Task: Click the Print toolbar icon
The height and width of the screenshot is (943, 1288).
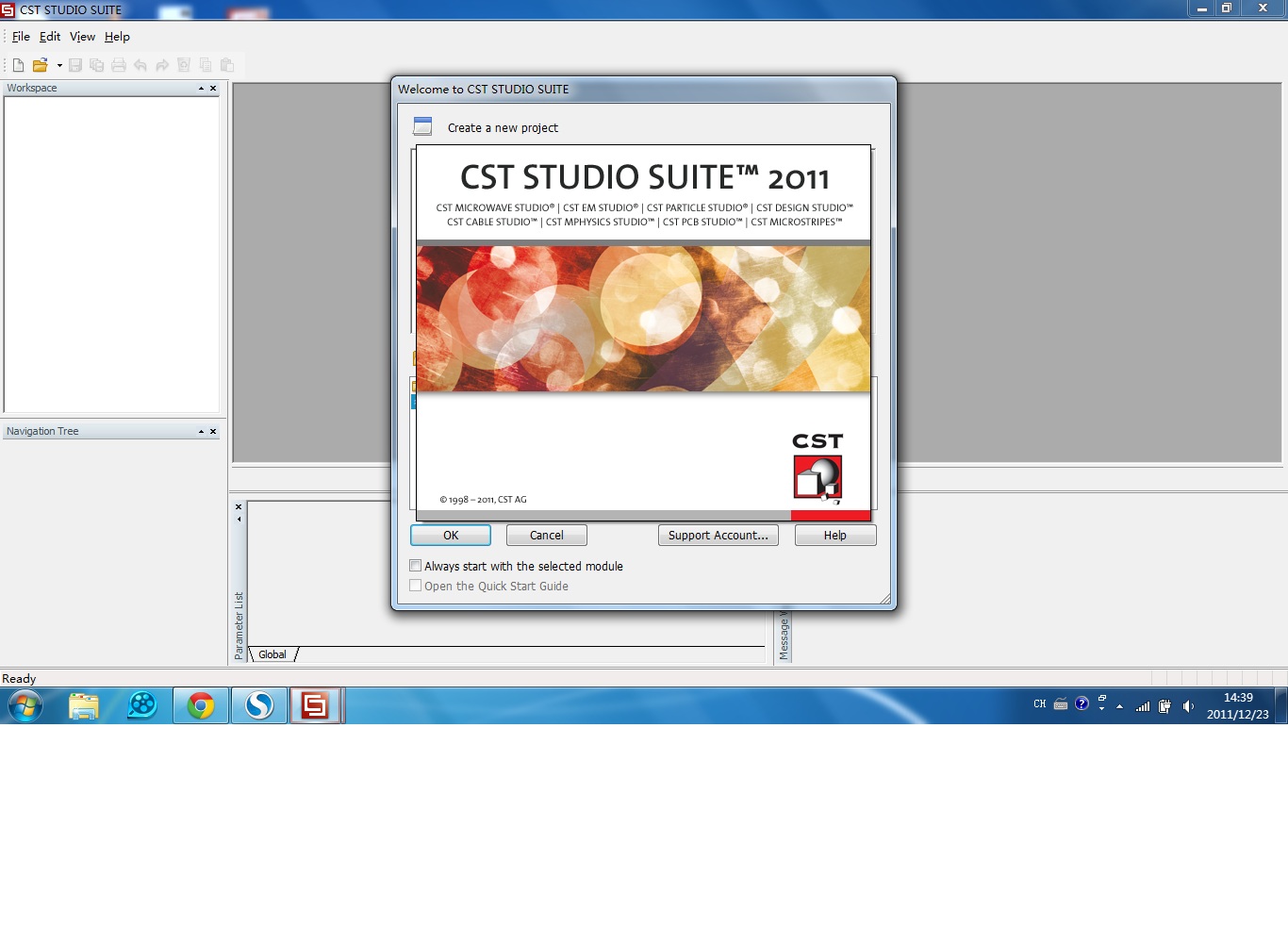Action: click(x=119, y=65)
